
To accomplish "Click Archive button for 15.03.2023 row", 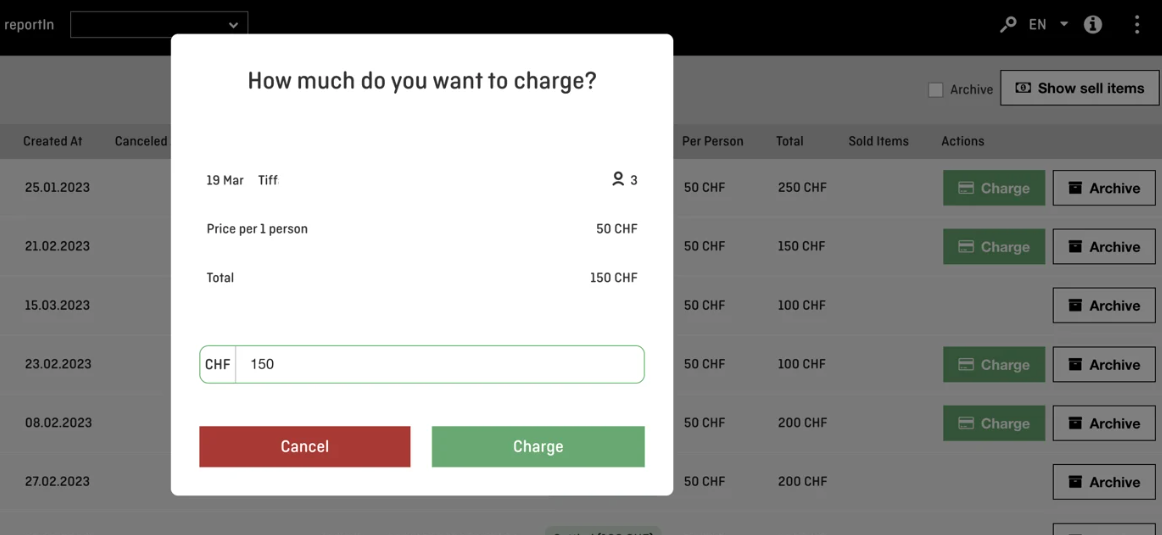I will click(1104, 305).
